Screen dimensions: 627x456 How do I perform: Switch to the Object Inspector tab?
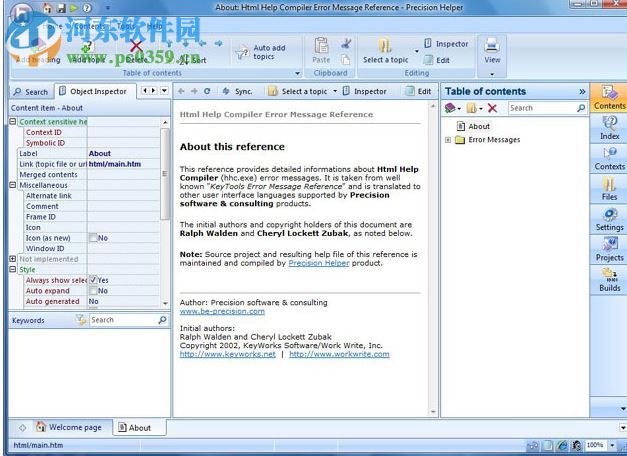pyautogui.click(x=95, y=91)
